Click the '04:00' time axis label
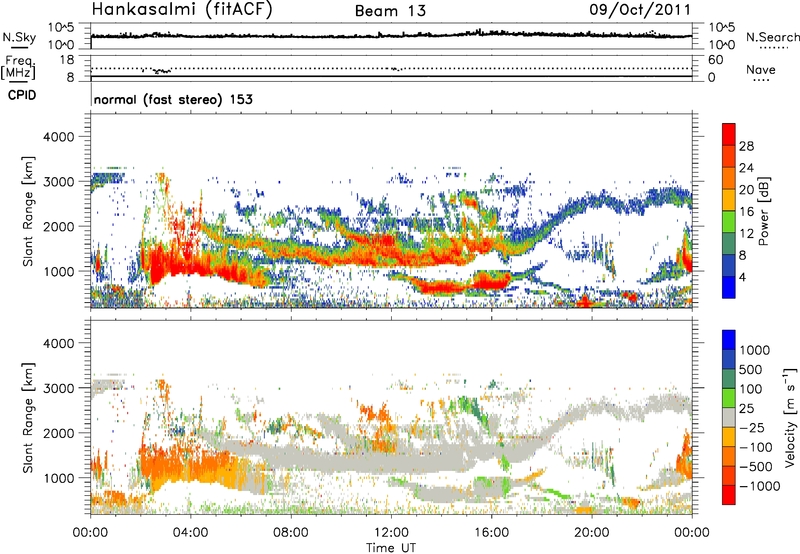This screenshot has height=554, width=800. [190, 533]
